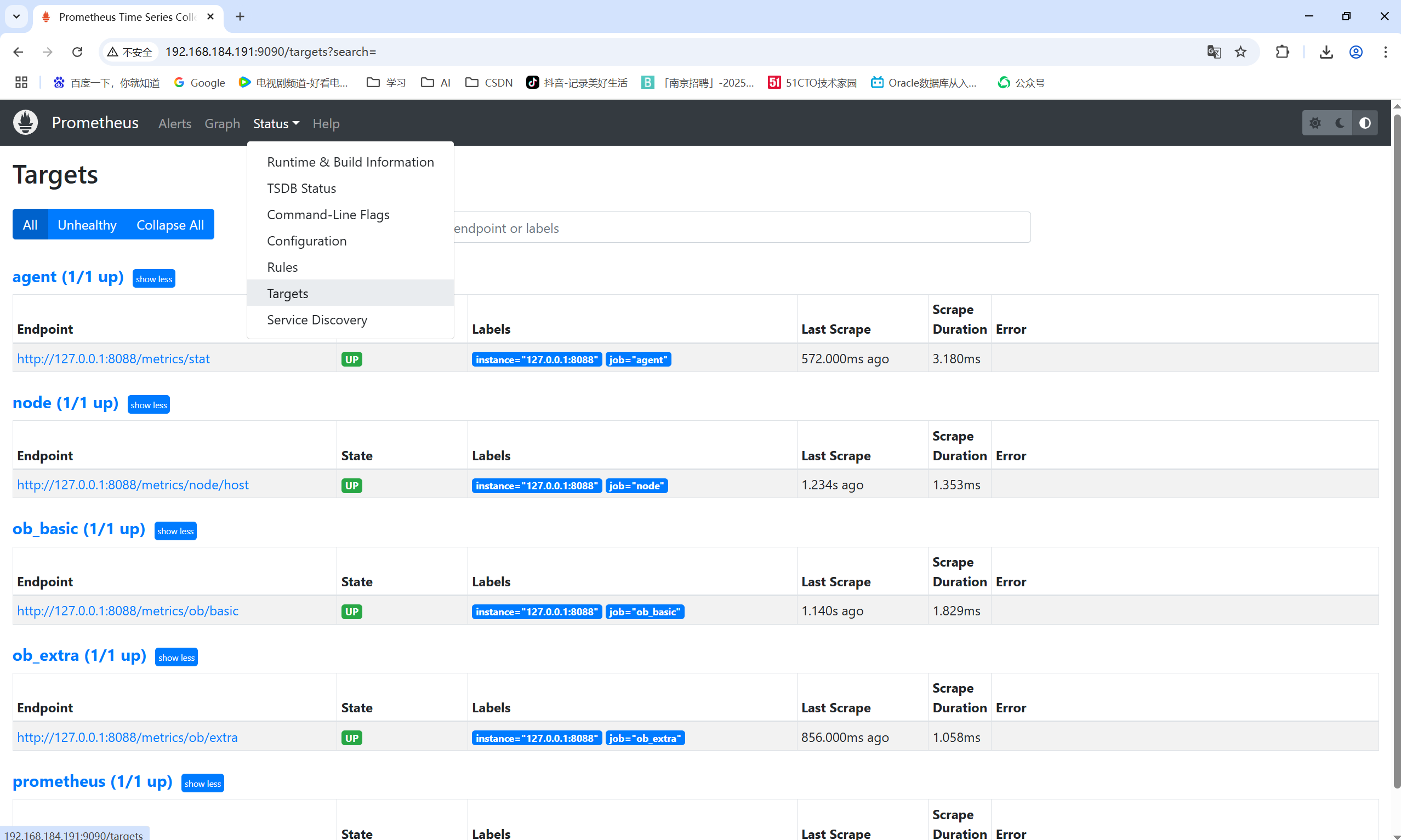Open the 学习 bookmark folder
Viewport: 1401px width, 840px height.
(386, 83)
